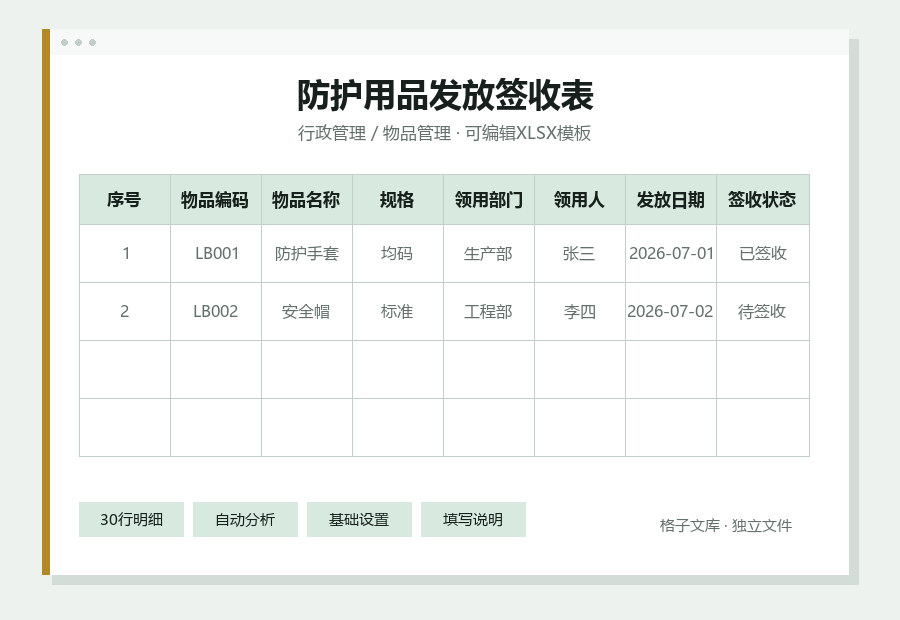Switch to the 基础设置 tab

[x=359, y=520]
